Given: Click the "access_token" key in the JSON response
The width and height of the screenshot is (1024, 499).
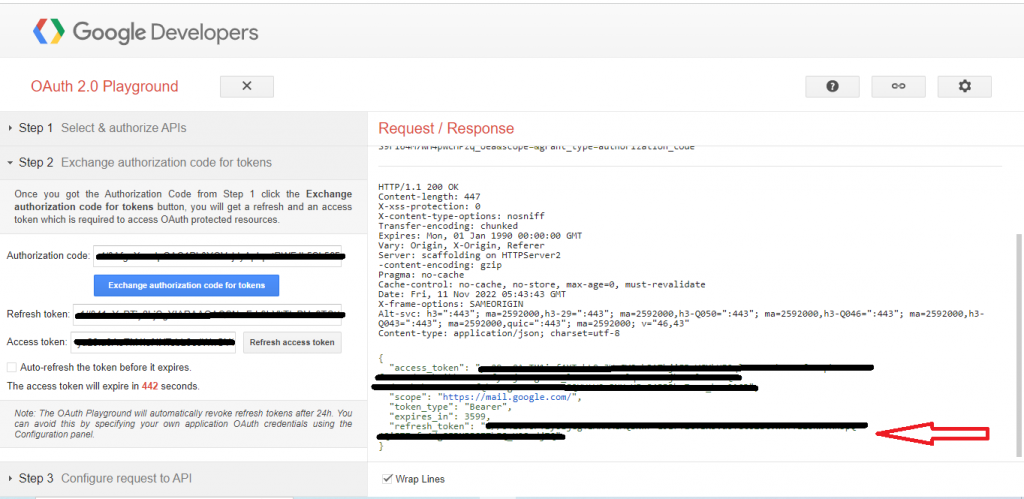Looking at the screenshot, I should (x=428, y=368).
